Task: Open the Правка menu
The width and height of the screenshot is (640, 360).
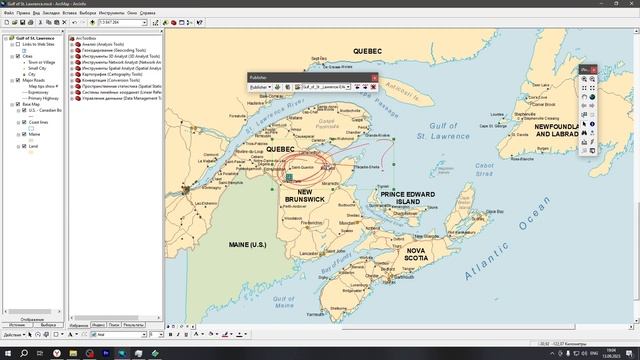Action: [23, 13]
